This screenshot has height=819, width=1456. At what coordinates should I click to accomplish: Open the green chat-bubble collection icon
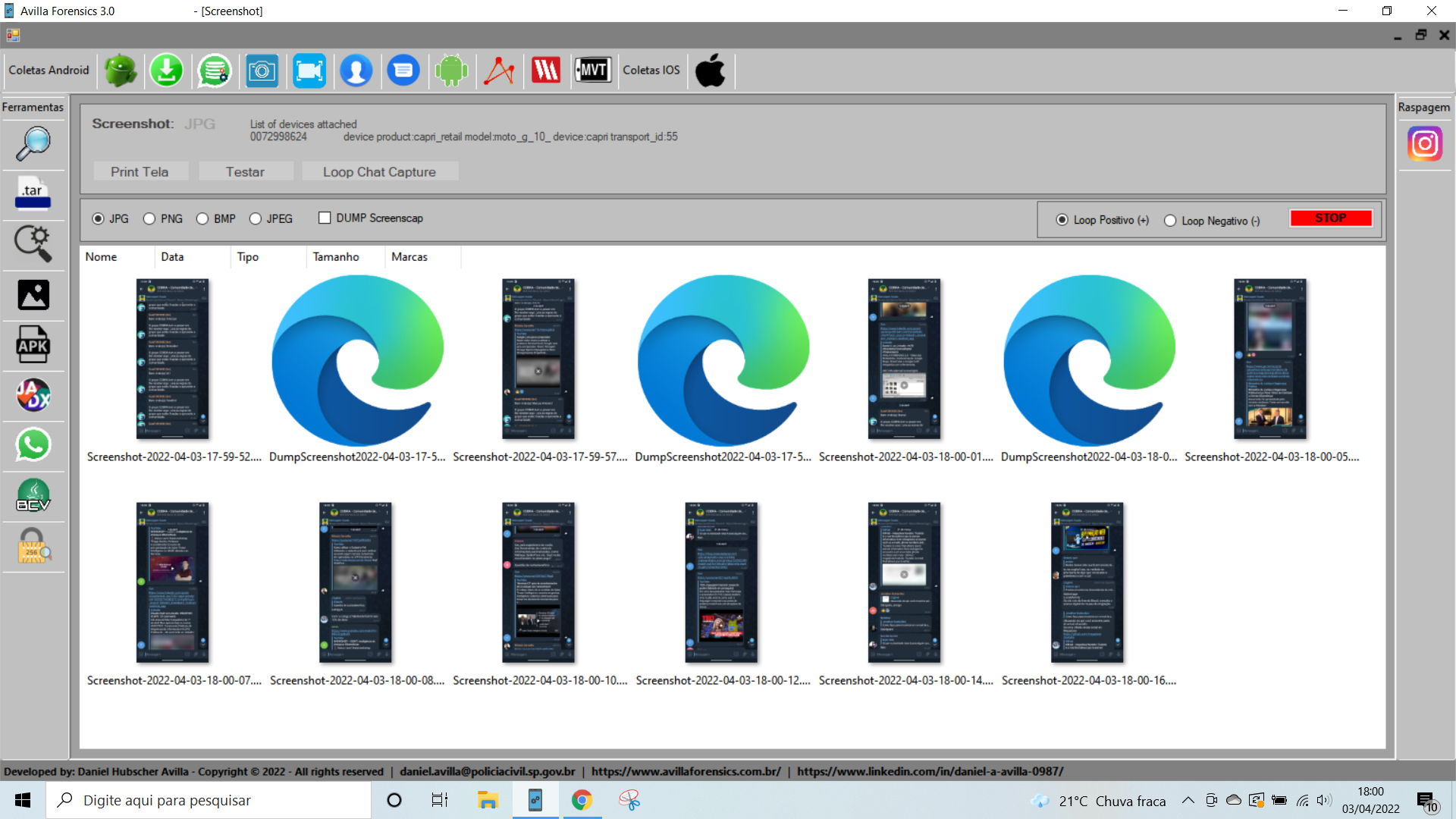215,71
